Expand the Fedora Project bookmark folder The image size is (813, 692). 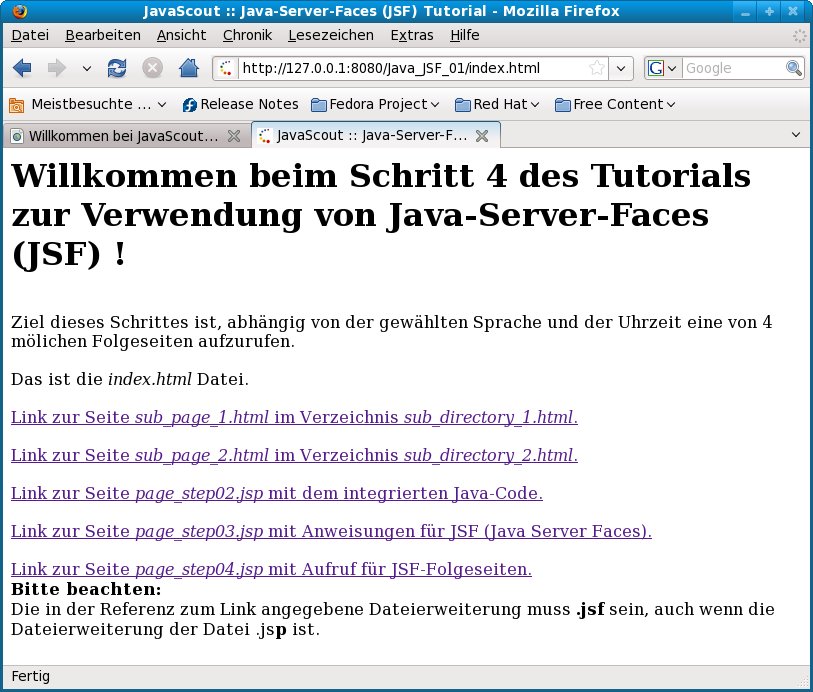[376, 104]
